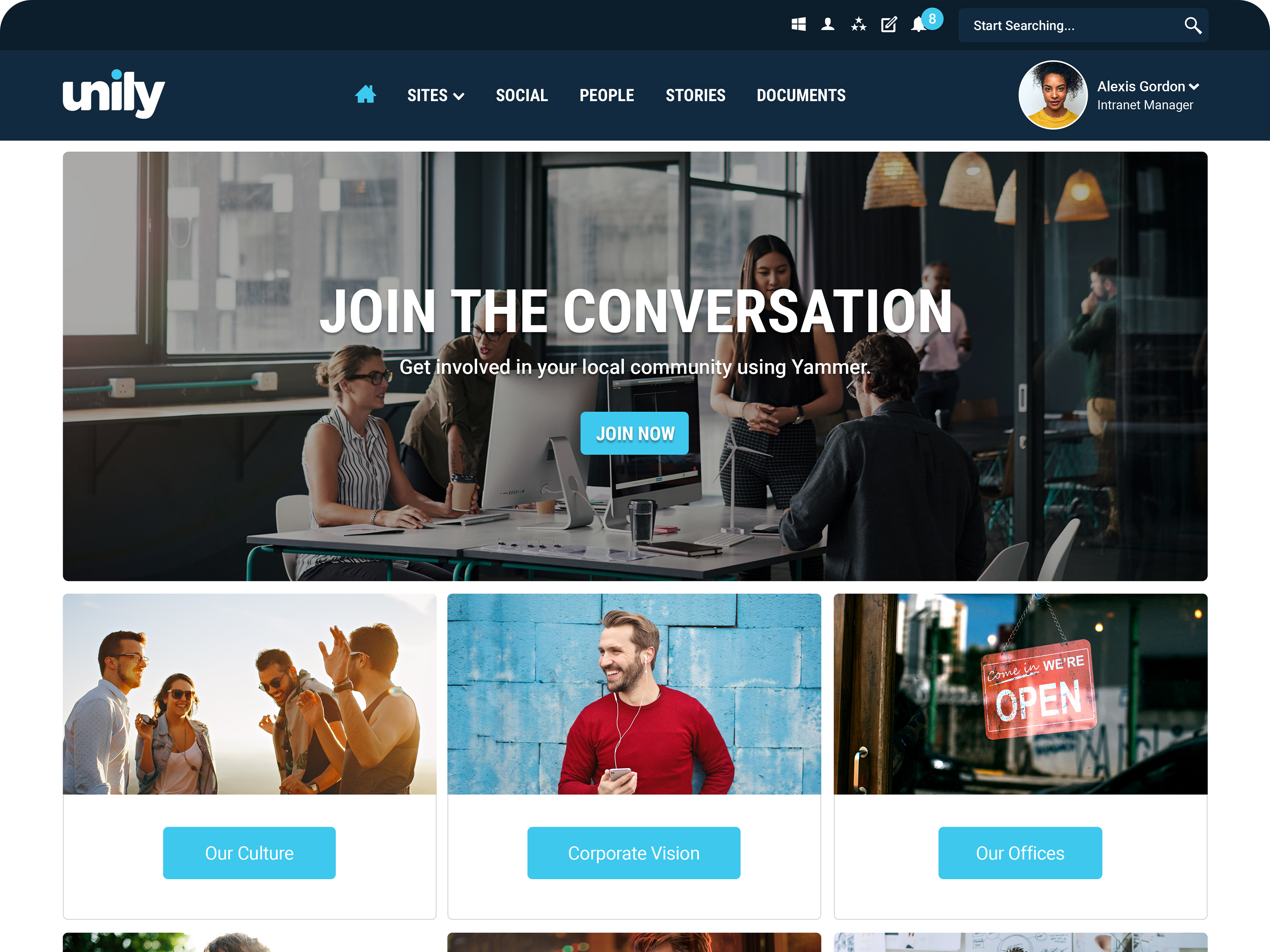Viewport: 1270px width, 952px height.
Task: Open the notifications bell icon
Action: point(920,25)
